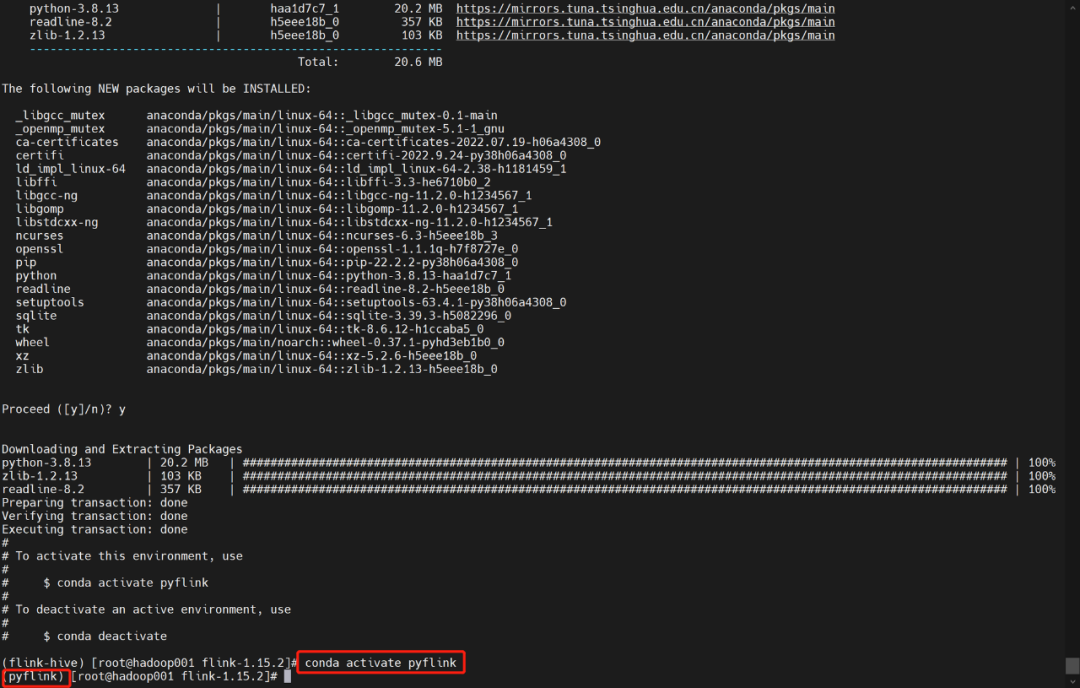Click the '# To activate this environment, use' line

click(122, 556)
